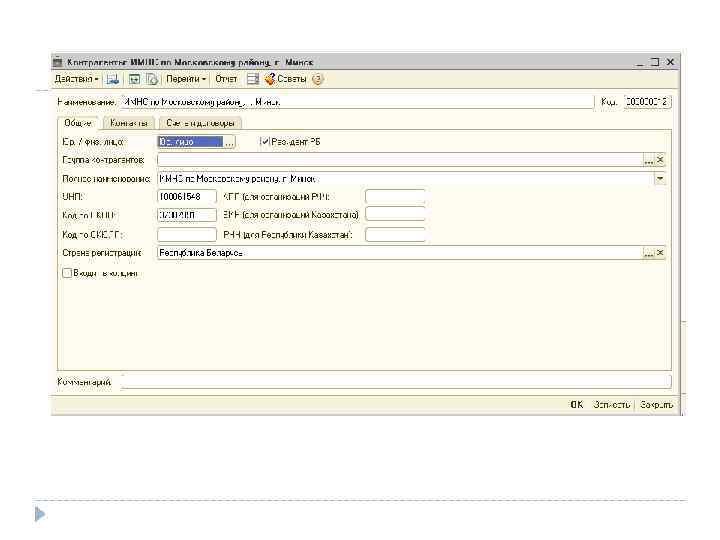Click the Записать button
The image size is (720, 540).
(x=611, y=405)
